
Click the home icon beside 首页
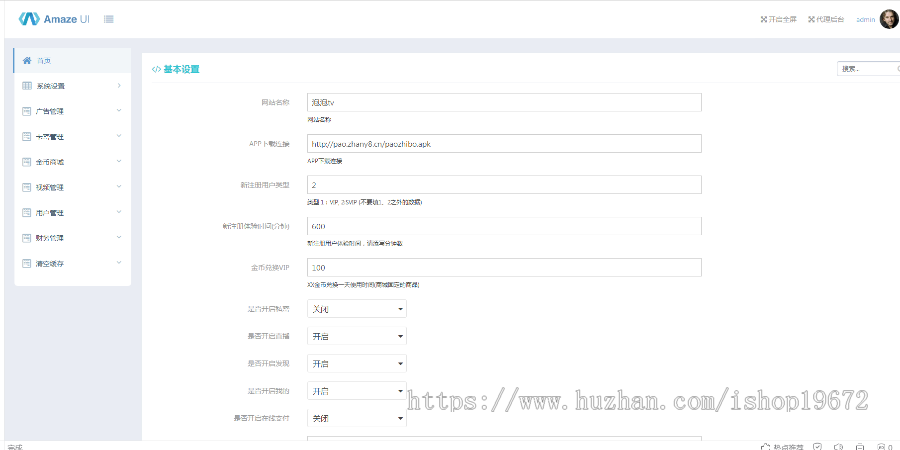[x=26, y=60]
